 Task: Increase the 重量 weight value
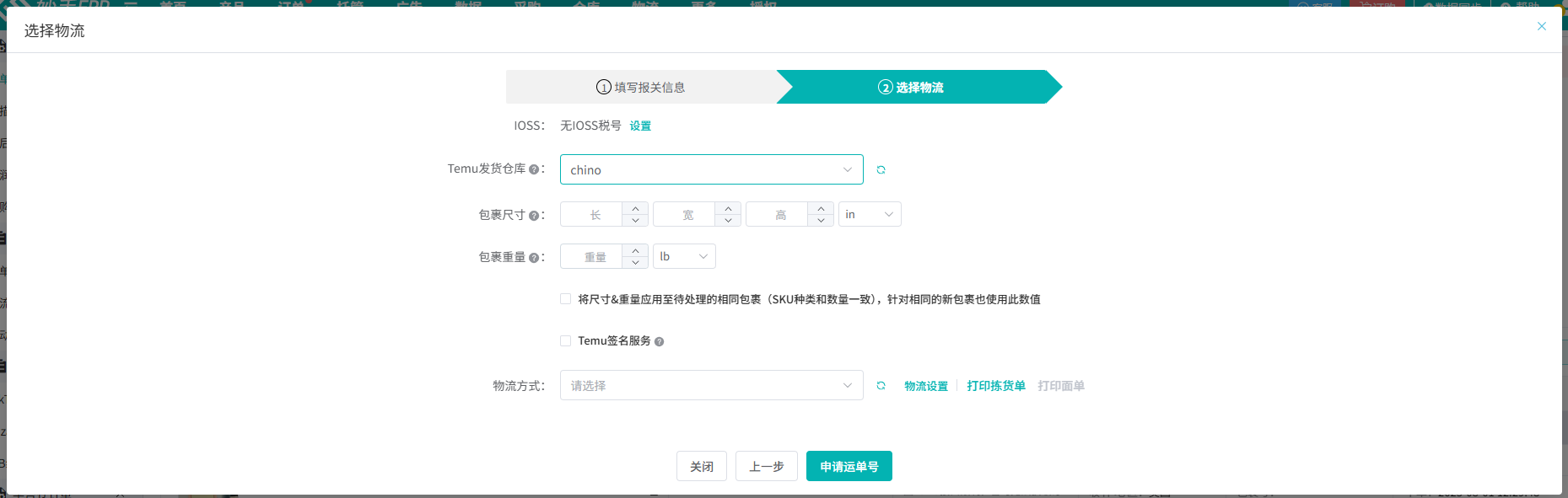[635, 250]
